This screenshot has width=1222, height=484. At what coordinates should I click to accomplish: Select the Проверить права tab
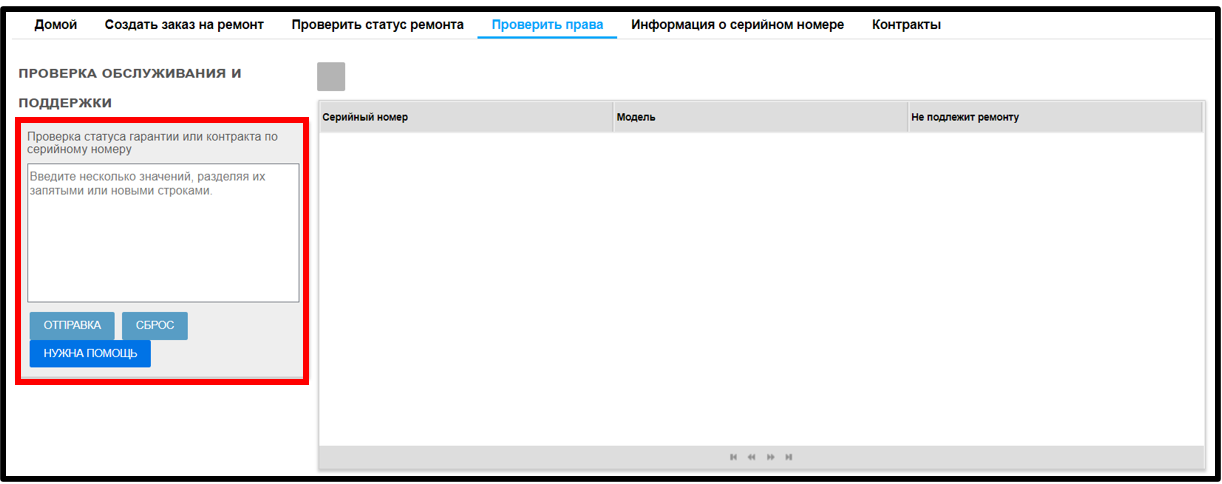[547, 24]
